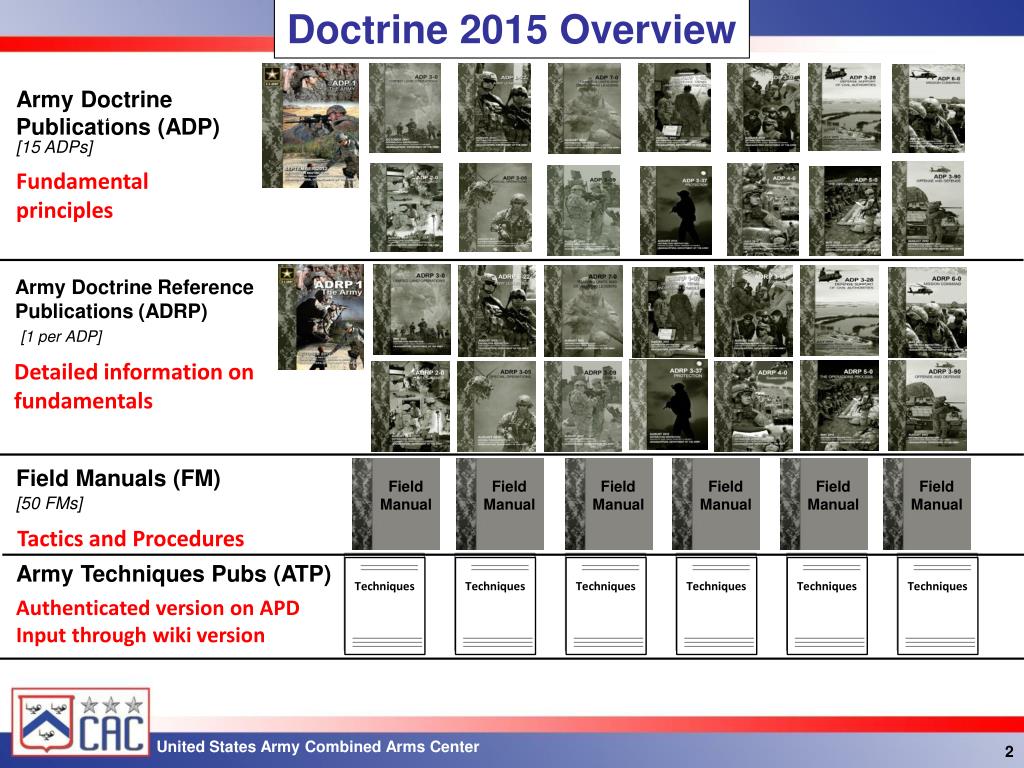Open the first Techniques document in the row
The height and width of the screenshot is (768, 1024).
[385, 605]
